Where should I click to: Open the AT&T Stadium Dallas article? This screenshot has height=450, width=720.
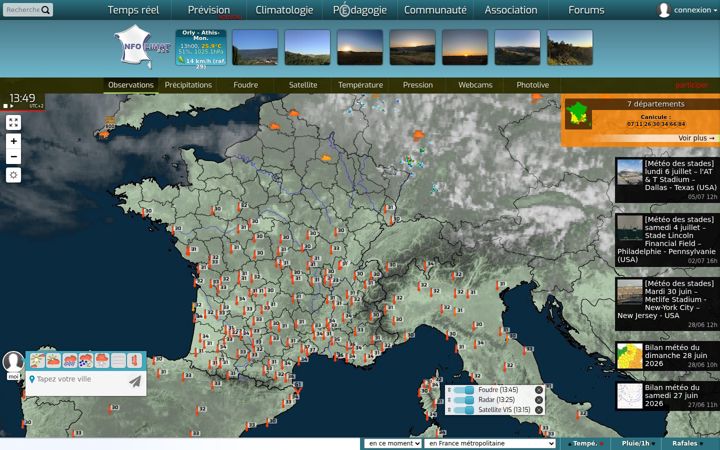[667, 180]
